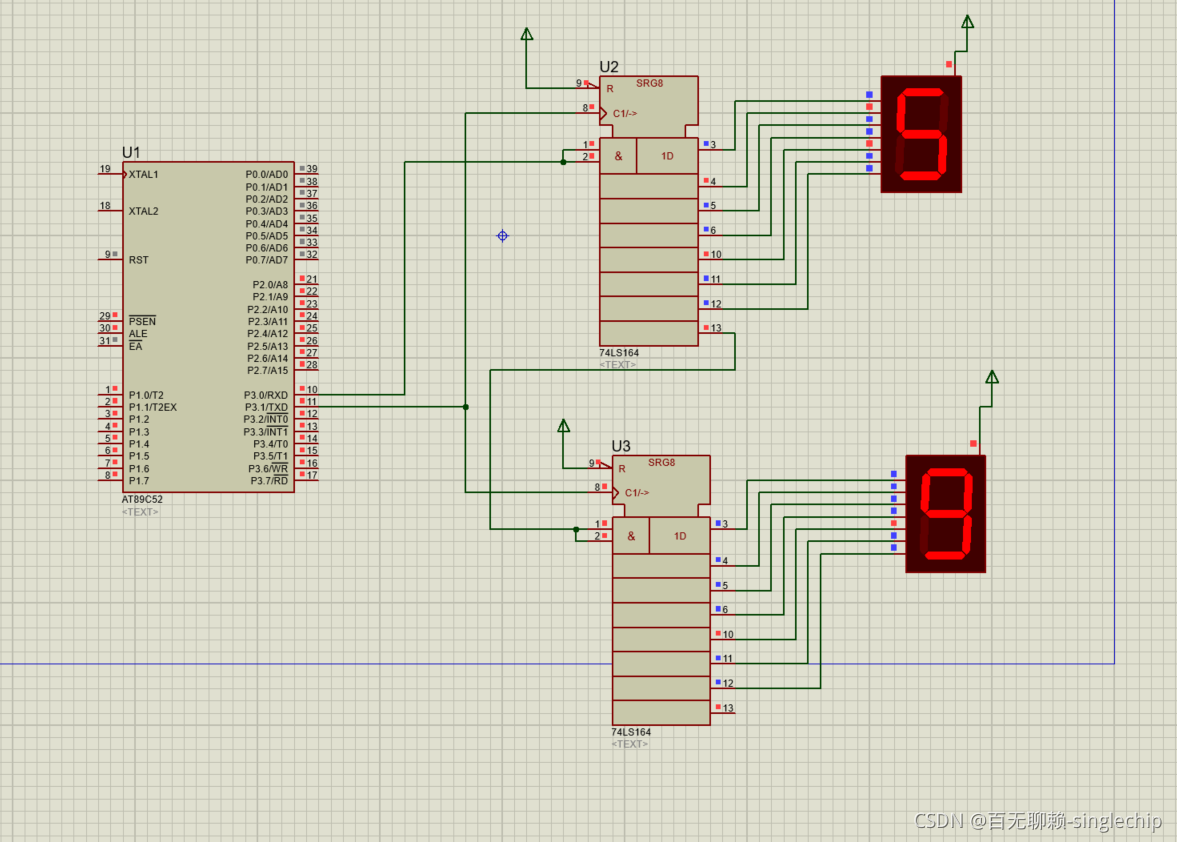Image resolution: width=1177 pixels, height=842 pixels.
Task: Click the wire junction dot on TXD line
Action: (465, 407)
